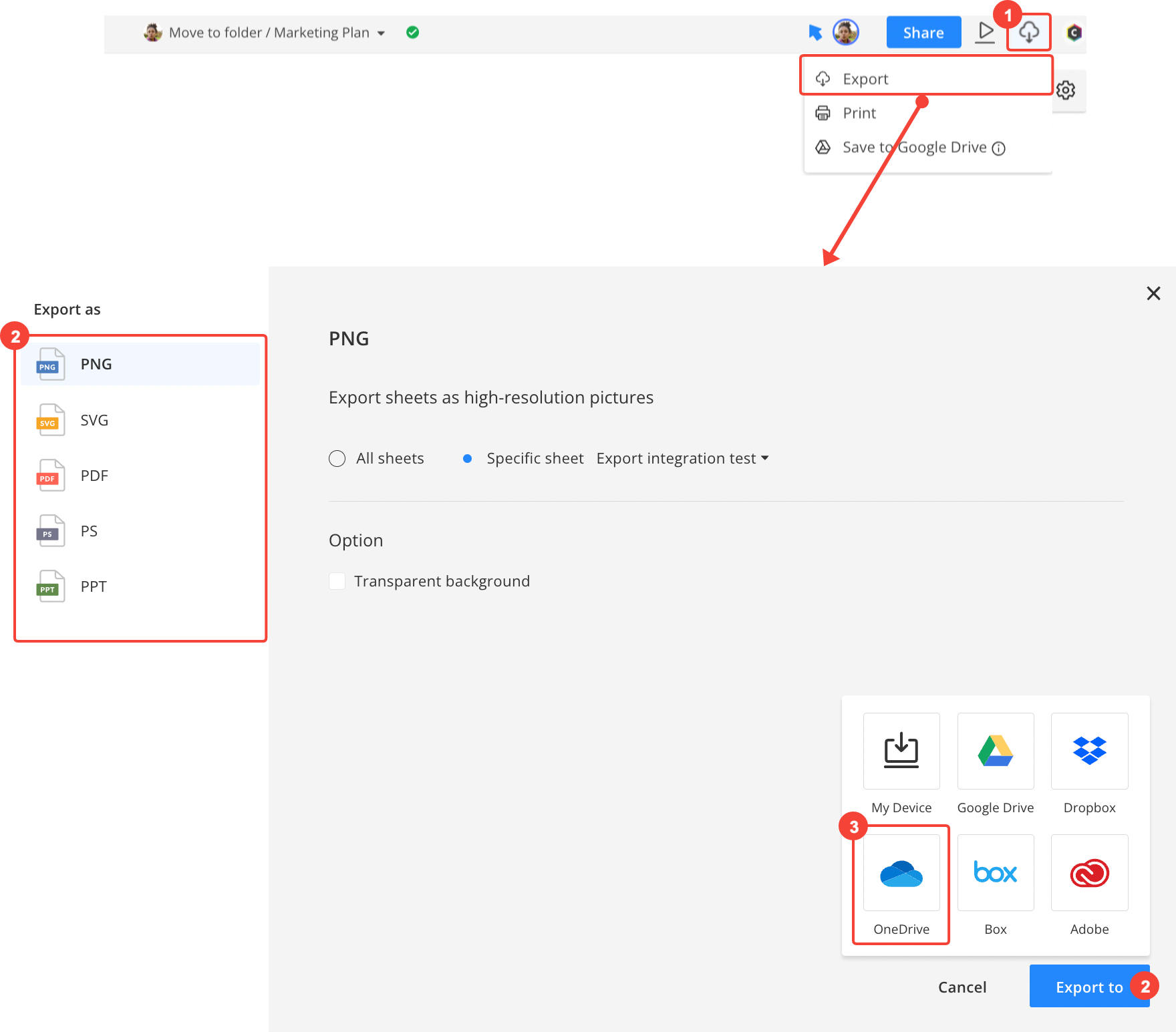Viewport: 1176px width, 1032px height.
Task: Open the settings gear icon
Action: click(x=1066, y=90)
